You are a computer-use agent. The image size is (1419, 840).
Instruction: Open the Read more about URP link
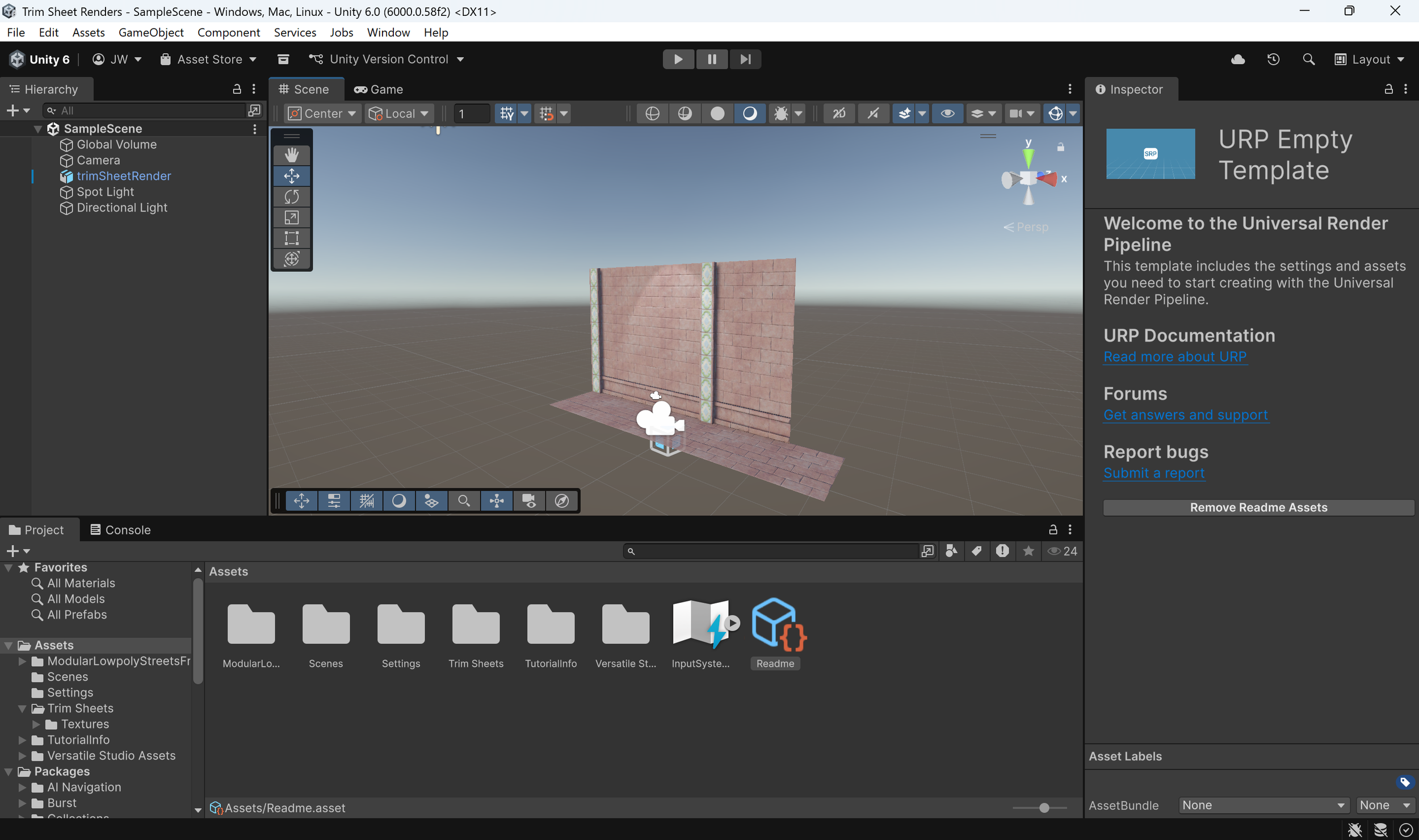(1174, 356)
